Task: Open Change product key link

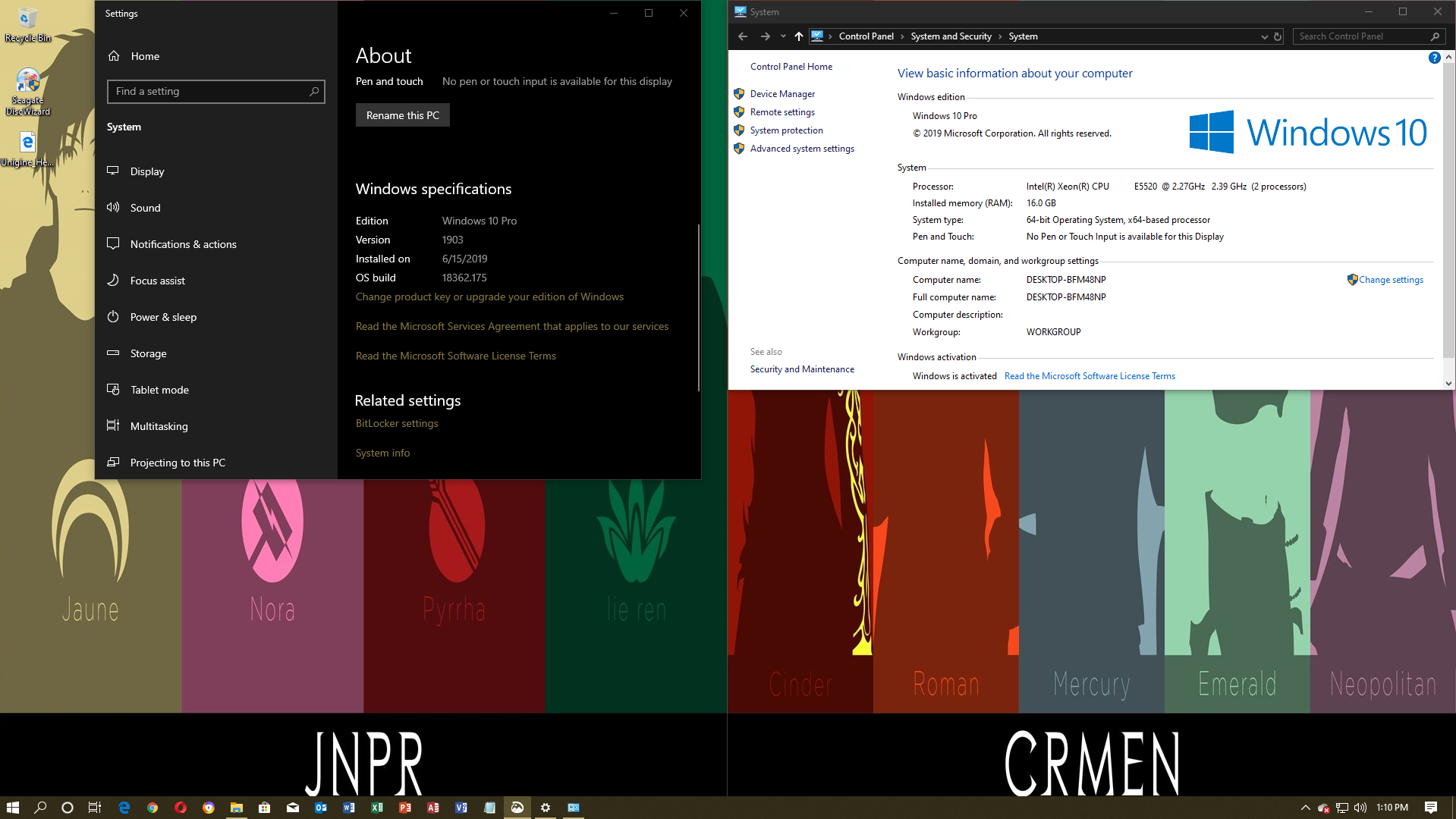Action: 489,297
